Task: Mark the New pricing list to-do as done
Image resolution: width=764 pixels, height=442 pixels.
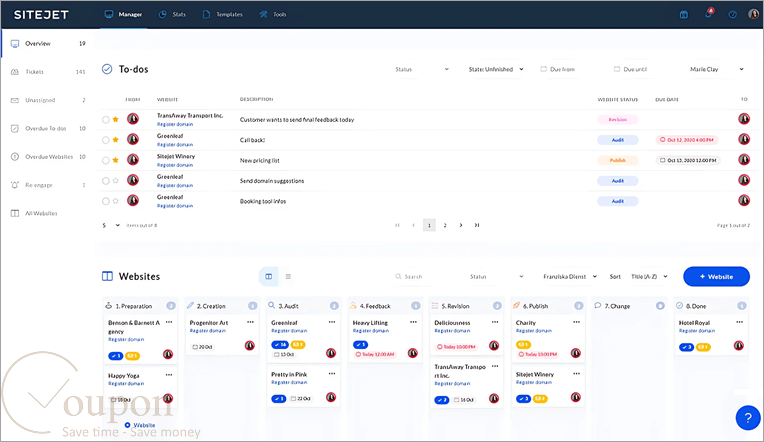Action: (x=106, y=160)
